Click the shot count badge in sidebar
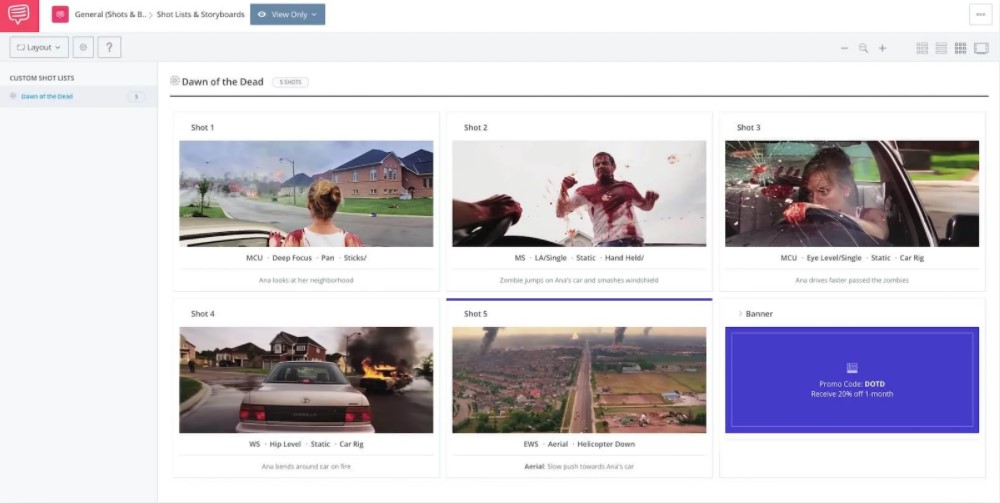The height and width of the screenshot is (503, 1000). 135,97
